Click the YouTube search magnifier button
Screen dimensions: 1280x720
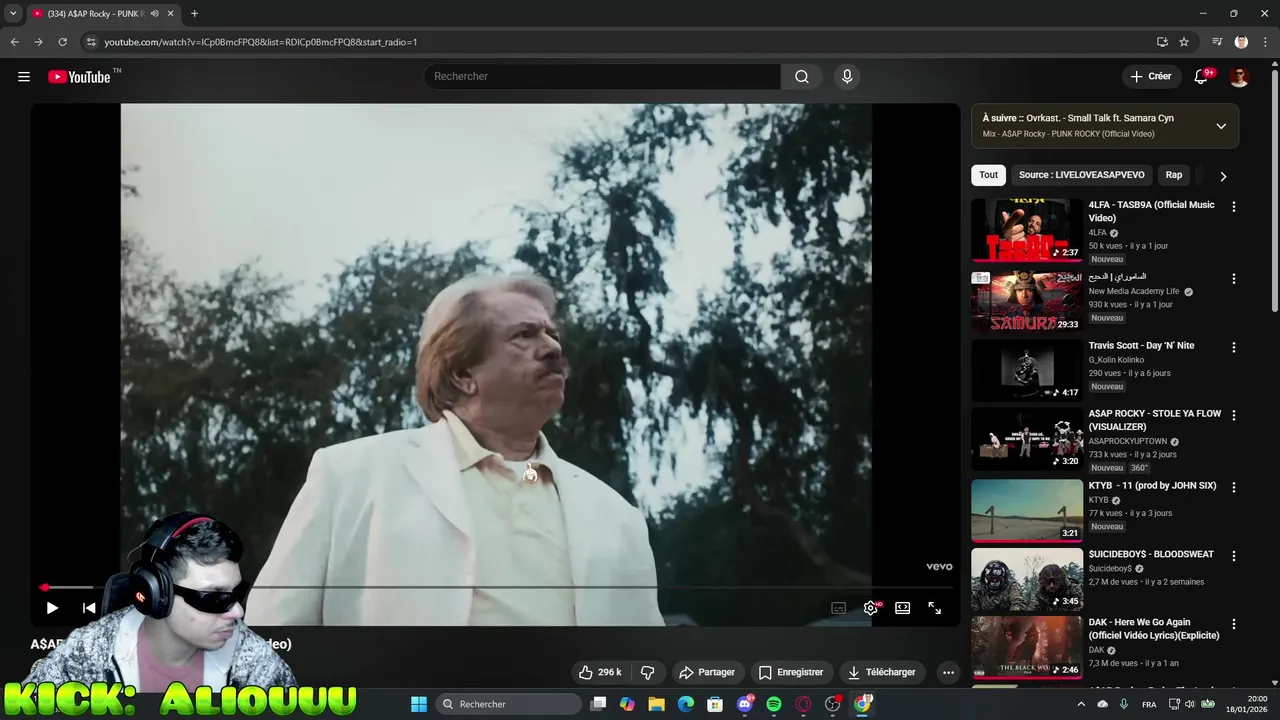[x=802, y=77]
